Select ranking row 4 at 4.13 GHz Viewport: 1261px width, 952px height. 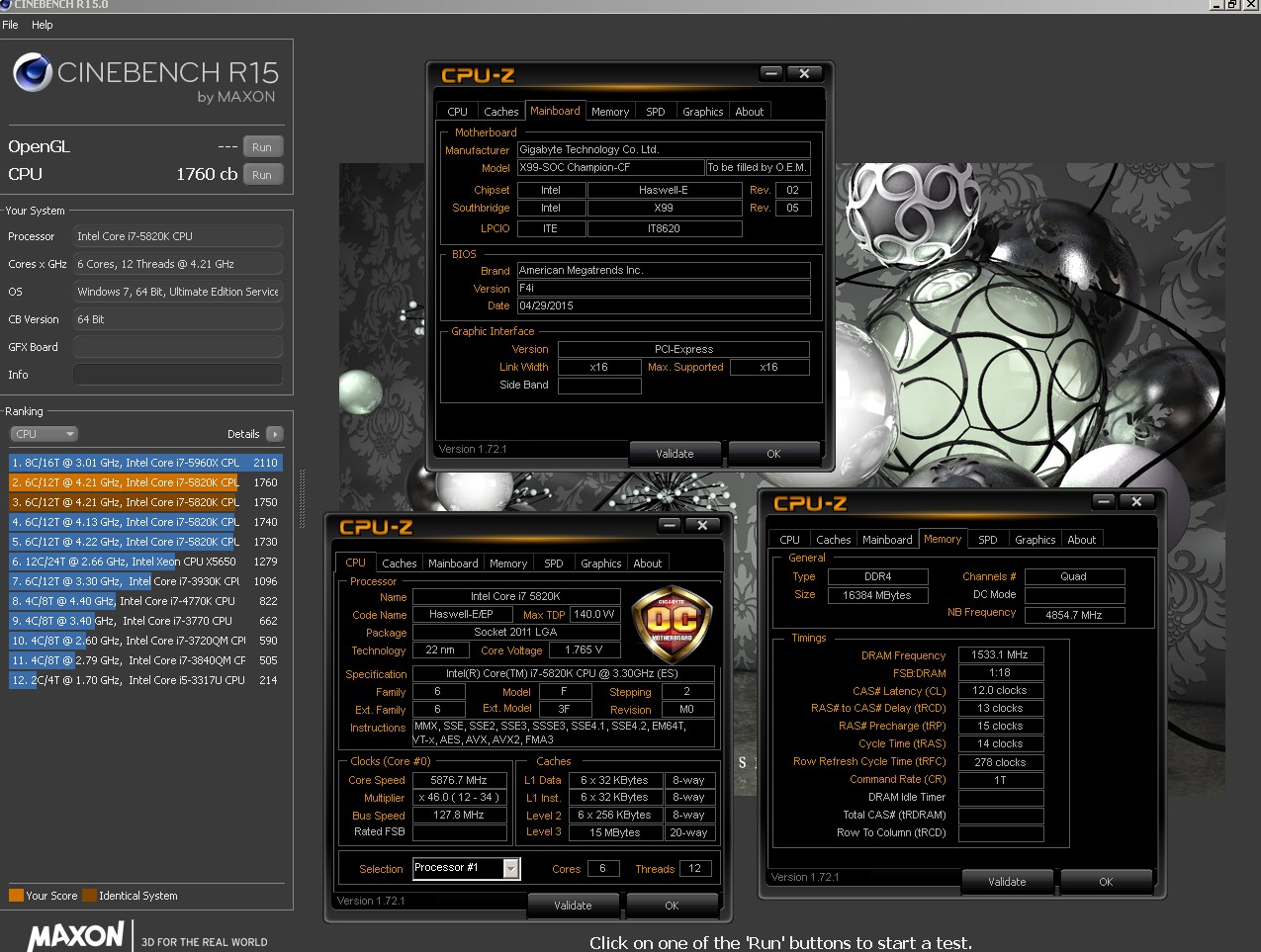click(145, 522)
